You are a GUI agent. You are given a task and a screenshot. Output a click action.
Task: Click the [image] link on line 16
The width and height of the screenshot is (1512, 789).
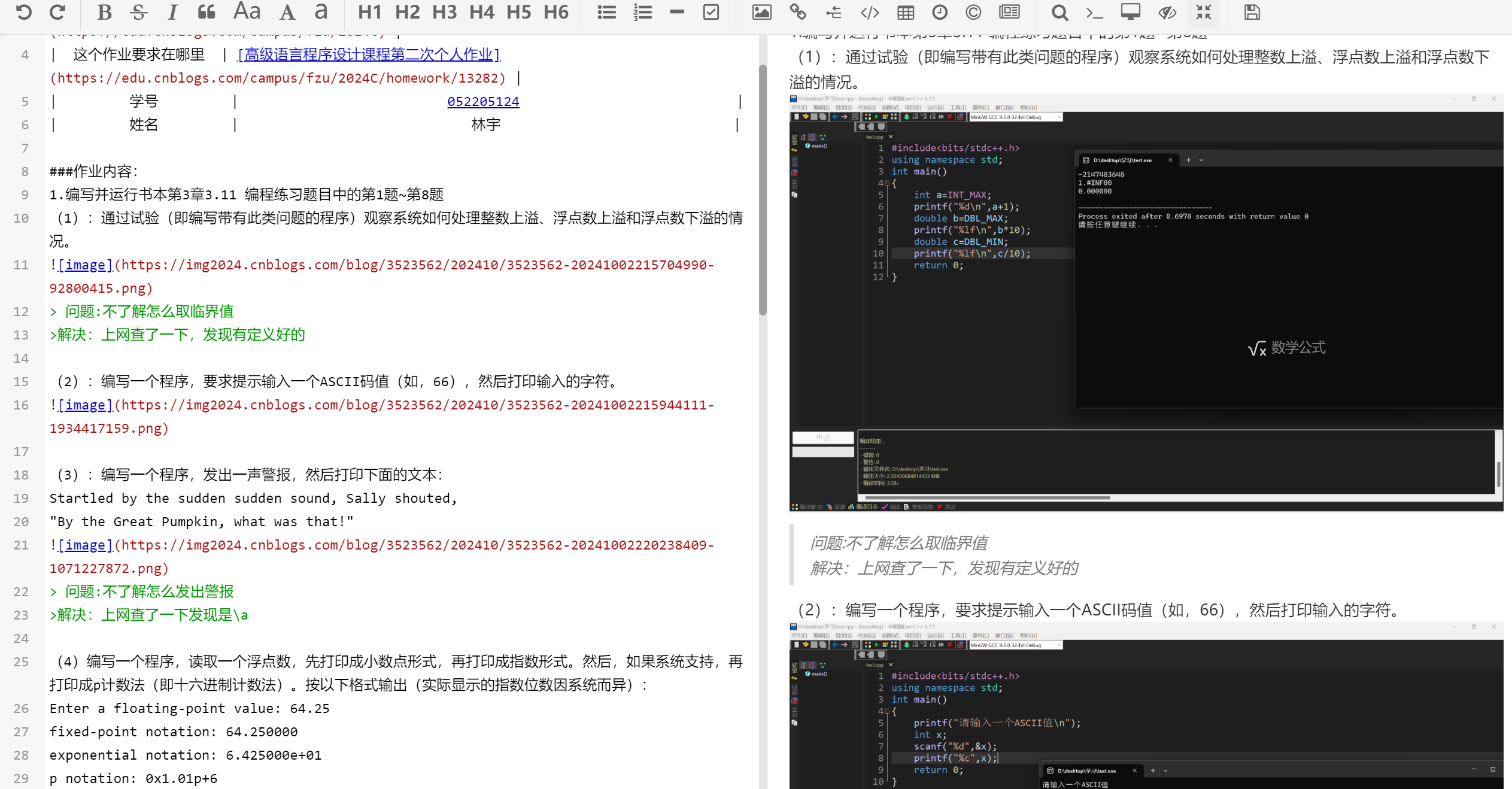[x=85, y=405]
